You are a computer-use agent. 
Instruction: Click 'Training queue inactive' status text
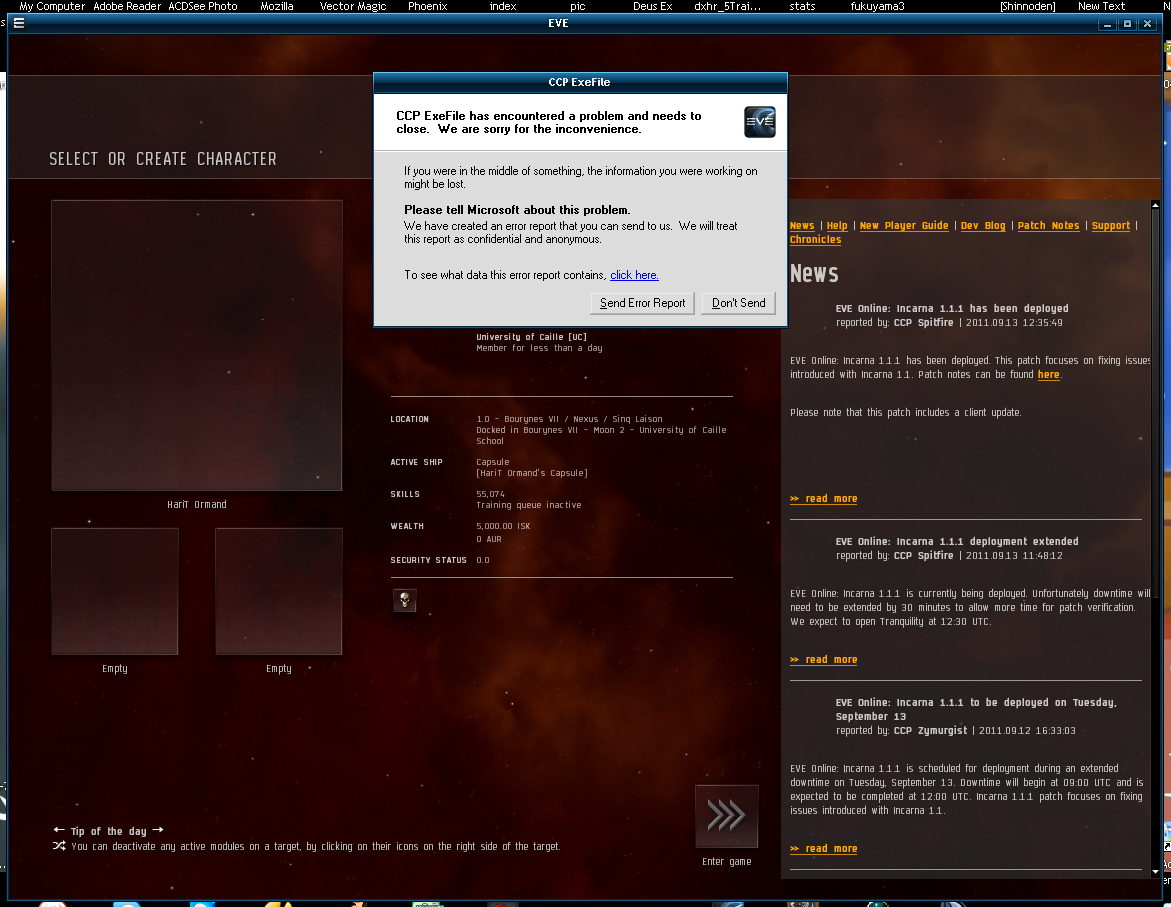pos(529,506)
